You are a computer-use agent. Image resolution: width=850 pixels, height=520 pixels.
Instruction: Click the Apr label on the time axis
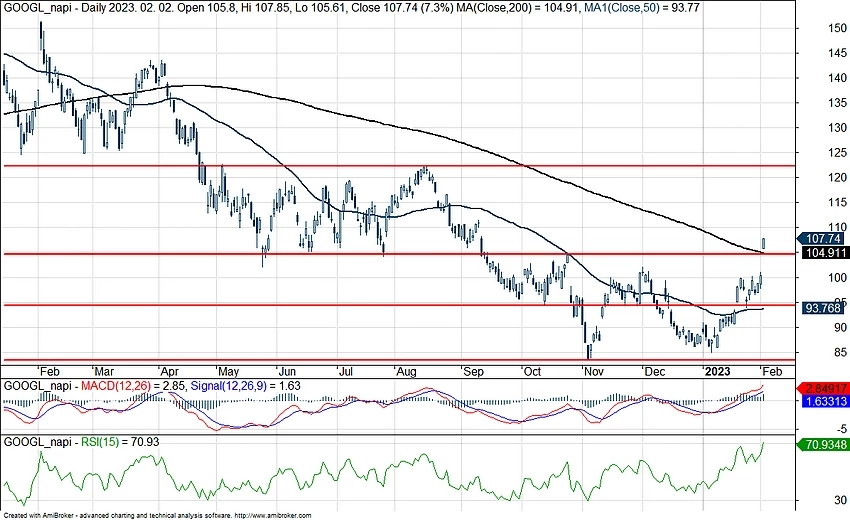[x=170, y=371]
